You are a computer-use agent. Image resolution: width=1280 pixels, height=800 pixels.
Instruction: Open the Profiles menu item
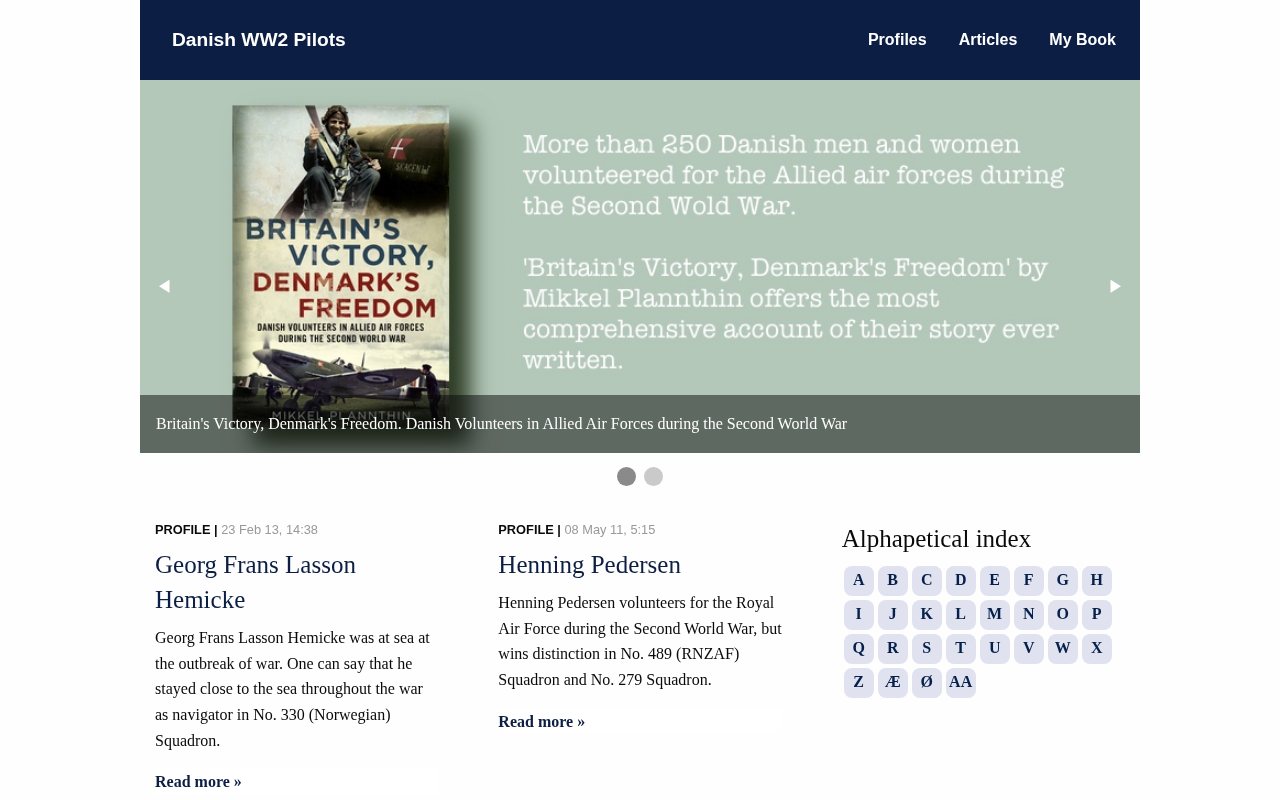click(897, 40)
